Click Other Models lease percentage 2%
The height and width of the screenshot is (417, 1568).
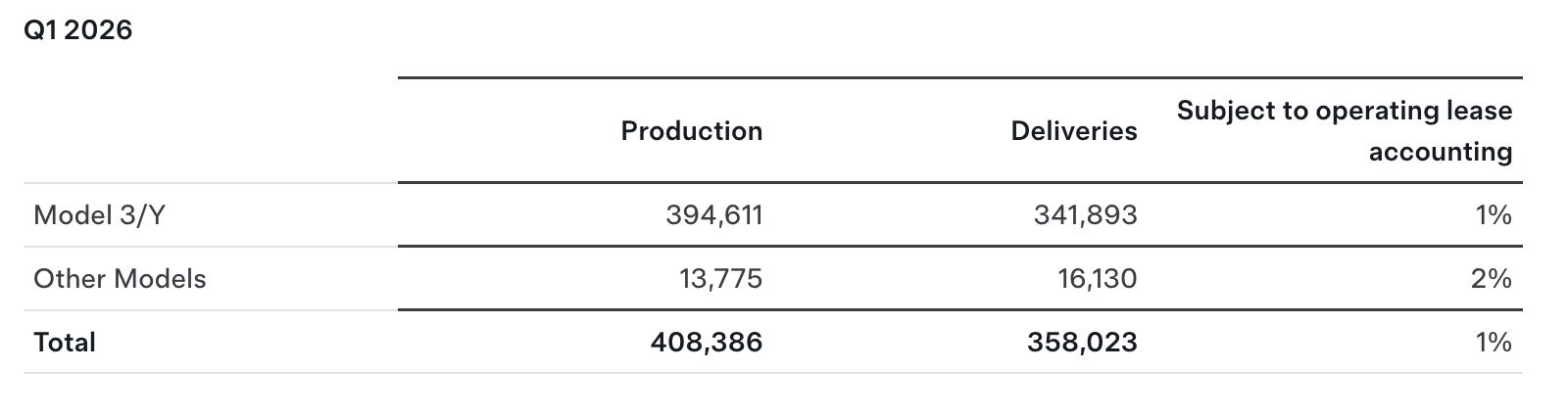tap(1492, 279)
